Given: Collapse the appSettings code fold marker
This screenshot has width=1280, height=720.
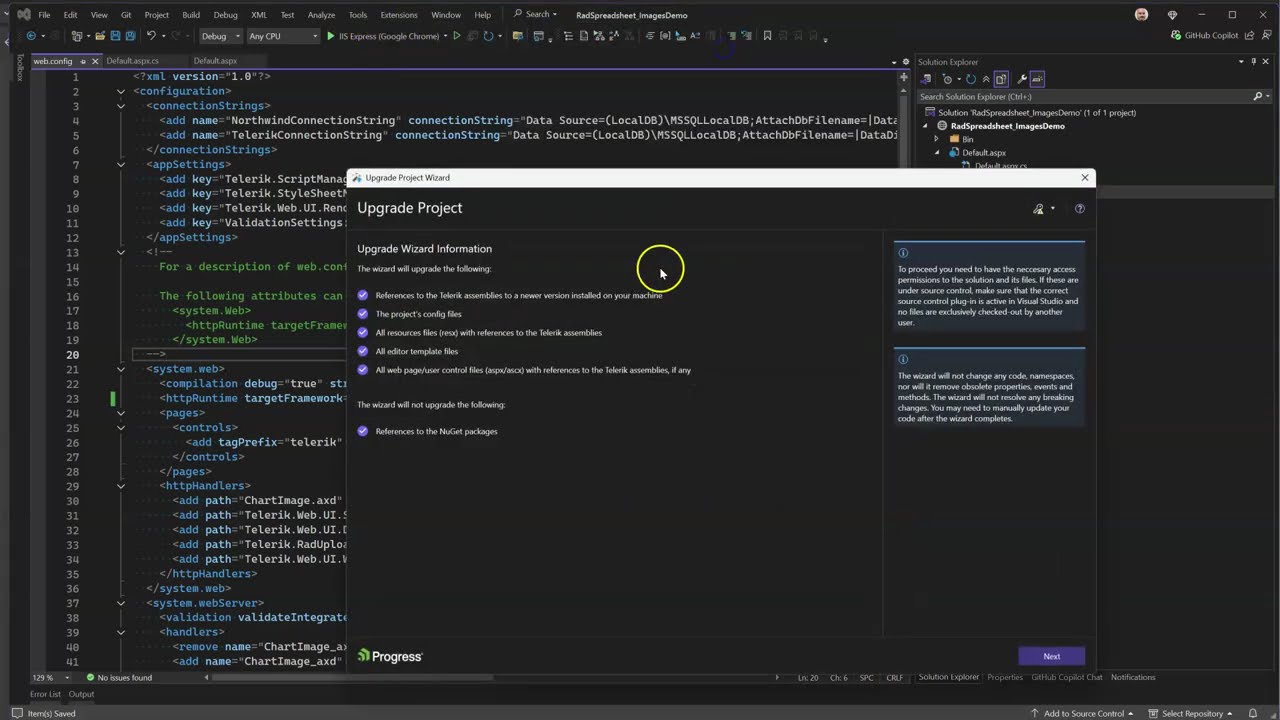Looking at the screenshot, I should pyautogui.click(x=121, y=164).
